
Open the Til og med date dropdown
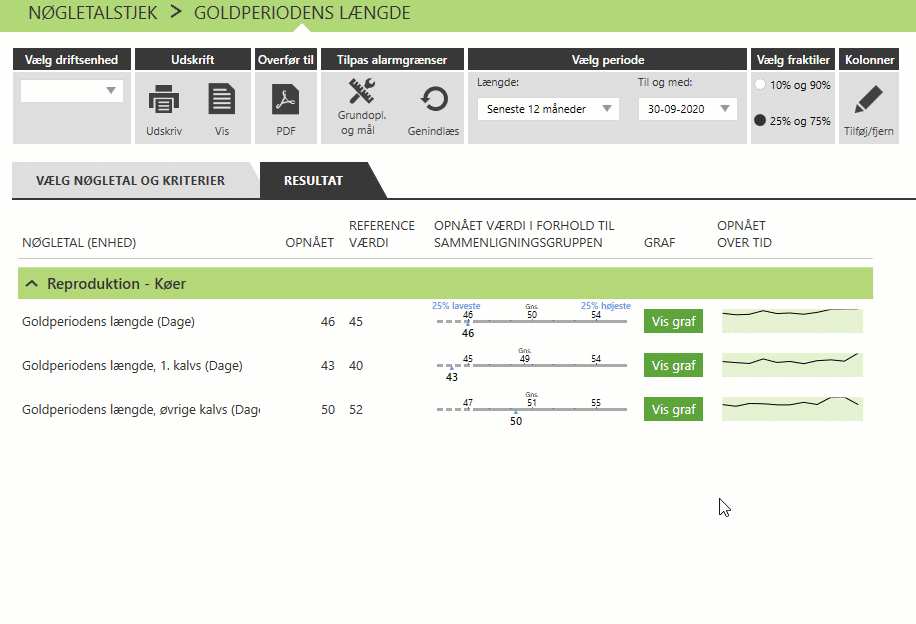687,109
